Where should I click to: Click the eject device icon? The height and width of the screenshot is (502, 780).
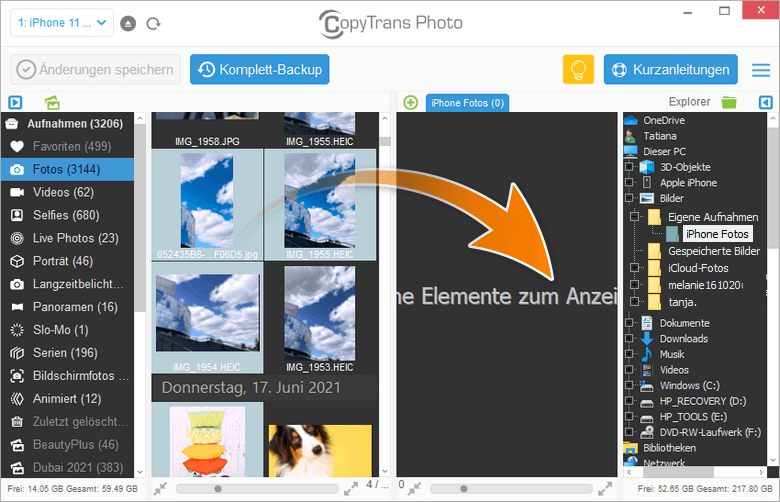click(128, 23)
